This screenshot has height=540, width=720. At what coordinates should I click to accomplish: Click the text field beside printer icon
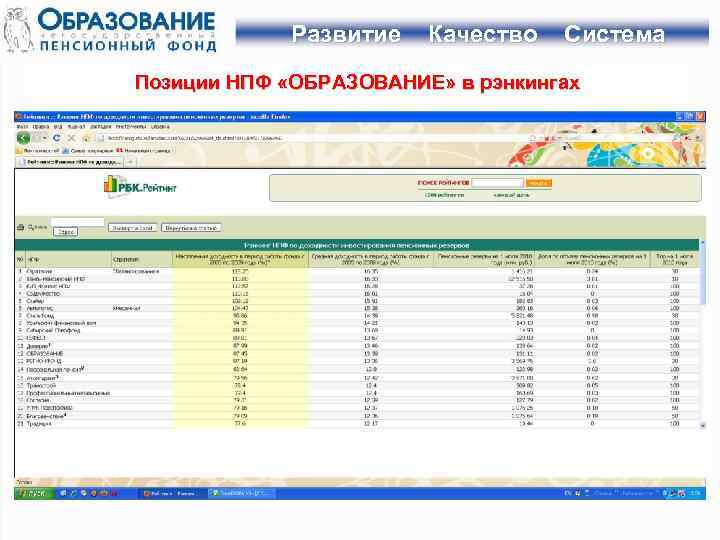pos(77,222)
